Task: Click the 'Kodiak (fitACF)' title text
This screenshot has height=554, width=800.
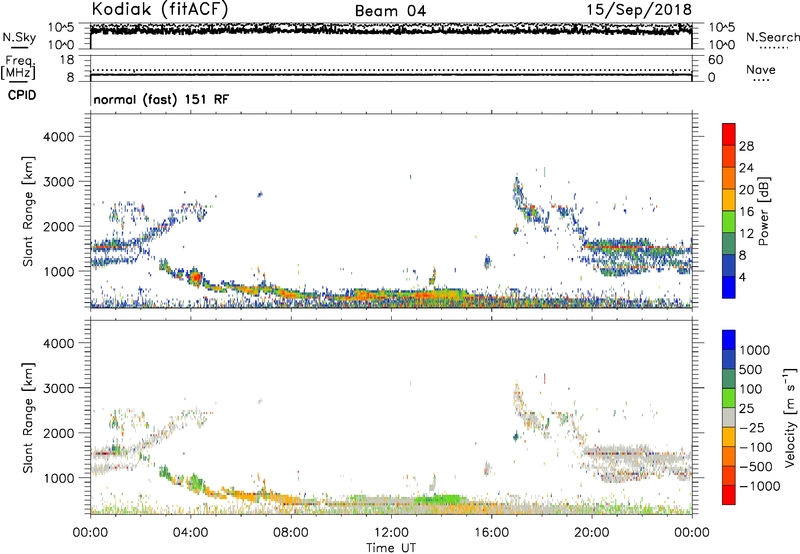Action: (160, 9)
